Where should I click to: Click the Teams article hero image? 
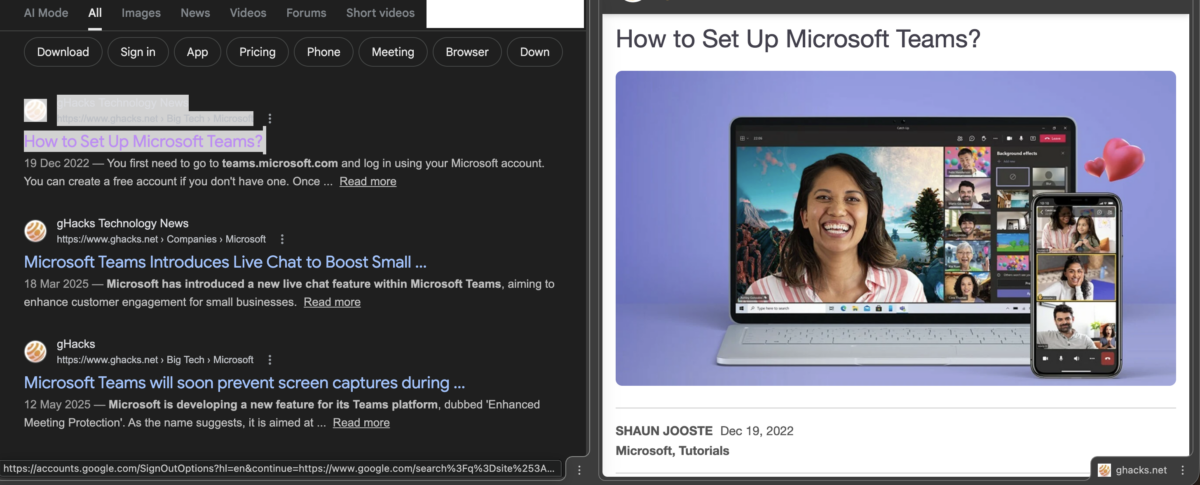(895, 228)
